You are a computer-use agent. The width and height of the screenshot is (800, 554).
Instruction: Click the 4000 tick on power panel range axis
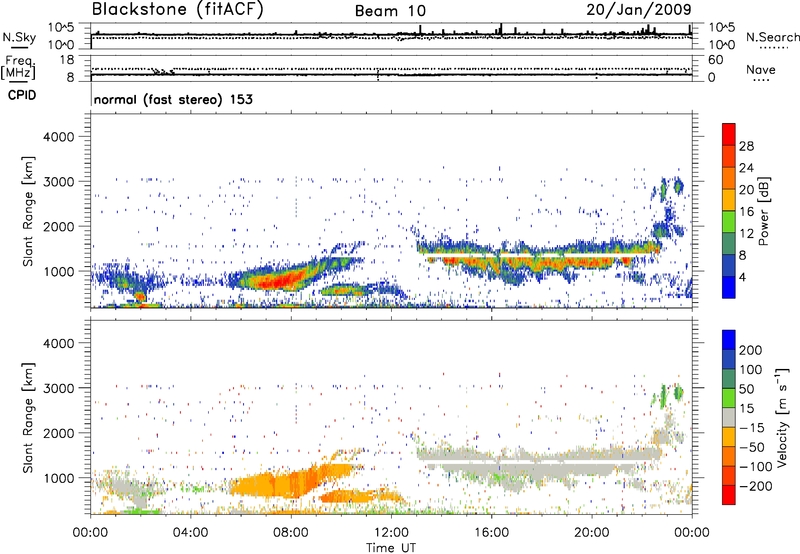(x=58, y=137)
